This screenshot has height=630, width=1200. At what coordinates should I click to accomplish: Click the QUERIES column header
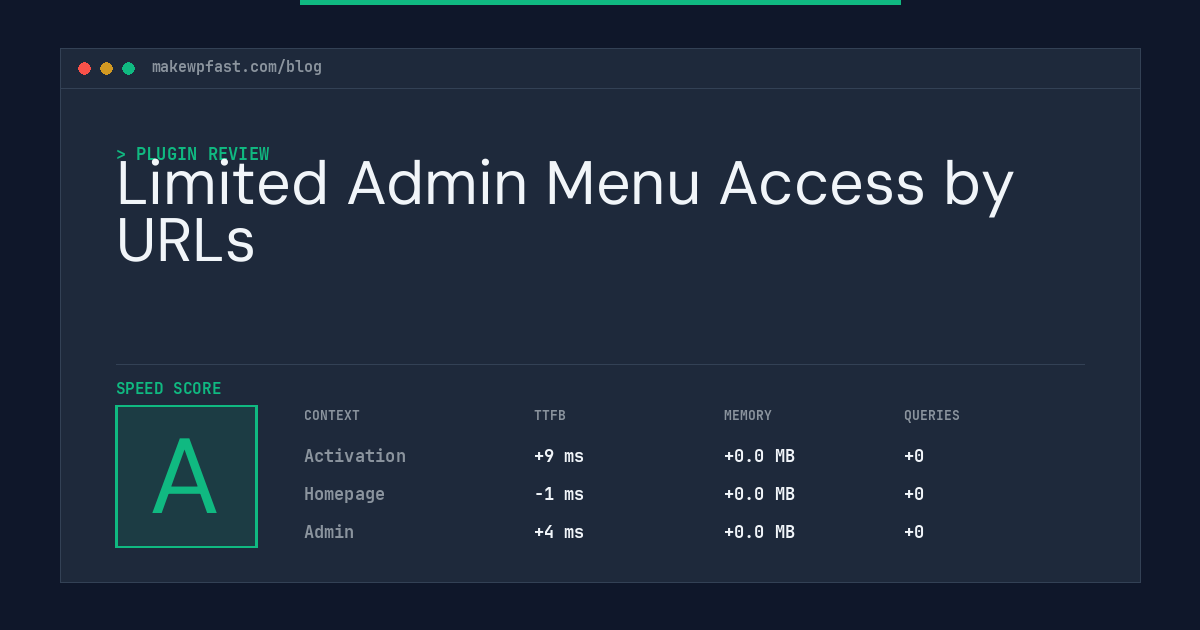pos(932,416)
